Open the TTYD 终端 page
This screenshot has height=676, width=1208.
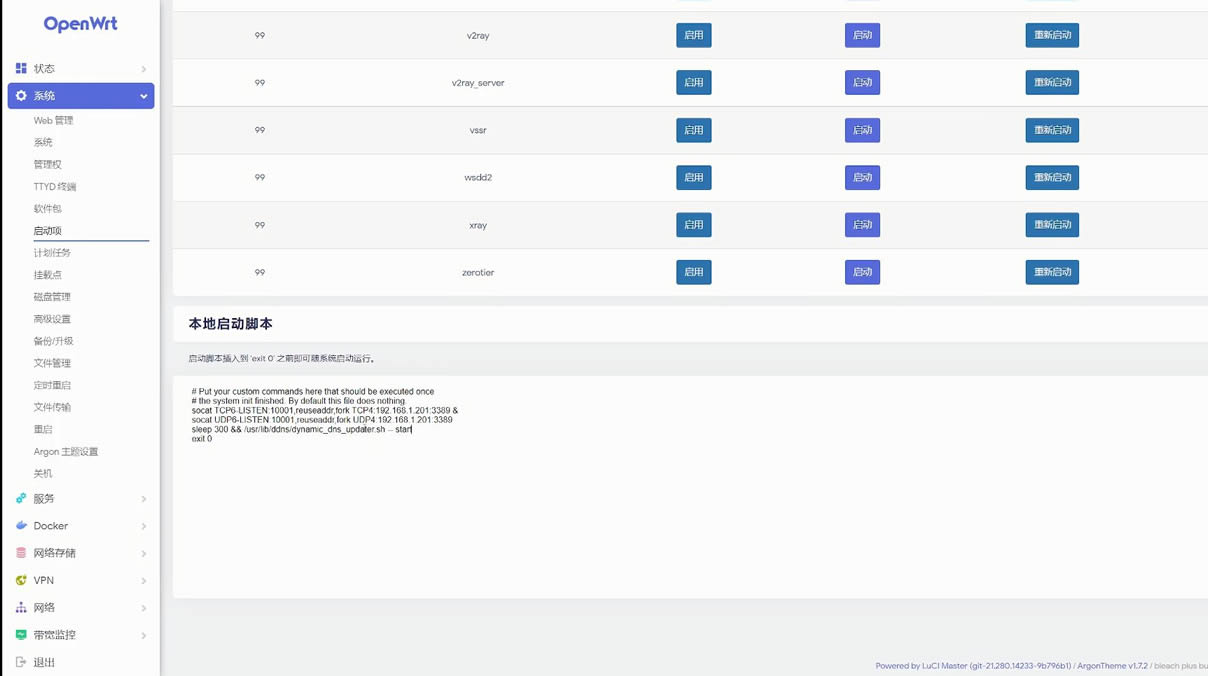(54, 186)
